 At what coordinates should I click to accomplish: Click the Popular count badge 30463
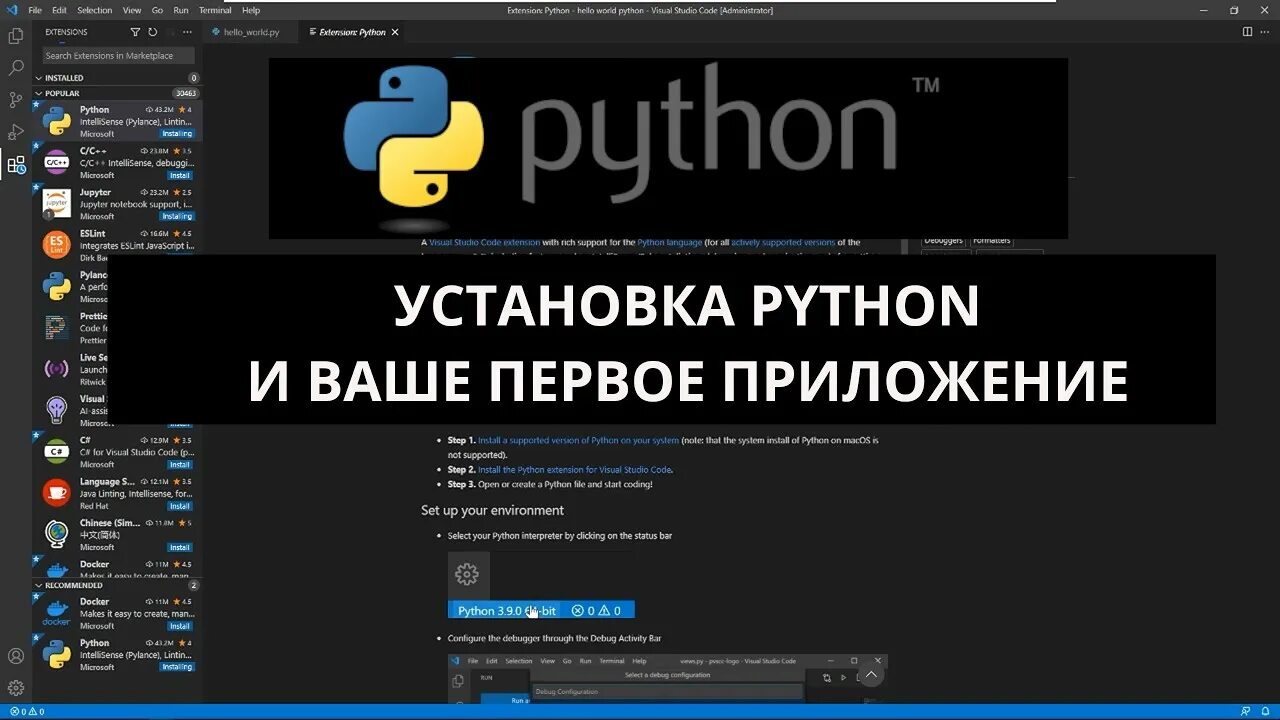(185, 94)
